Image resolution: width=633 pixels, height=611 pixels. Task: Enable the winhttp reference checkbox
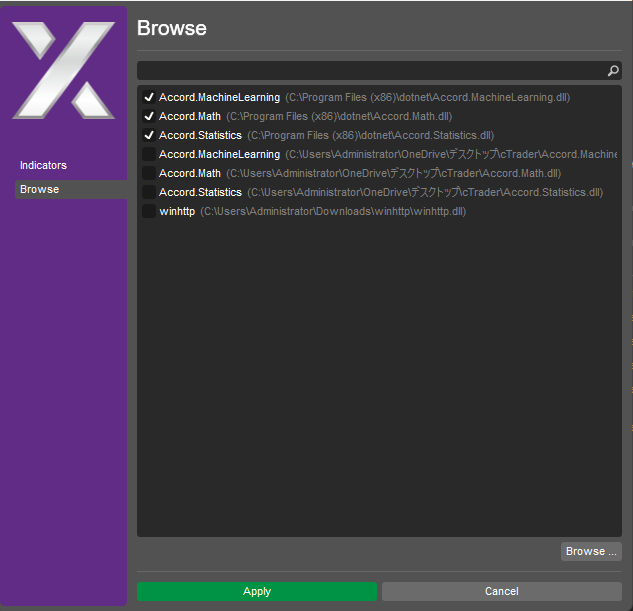coord(149,211)
